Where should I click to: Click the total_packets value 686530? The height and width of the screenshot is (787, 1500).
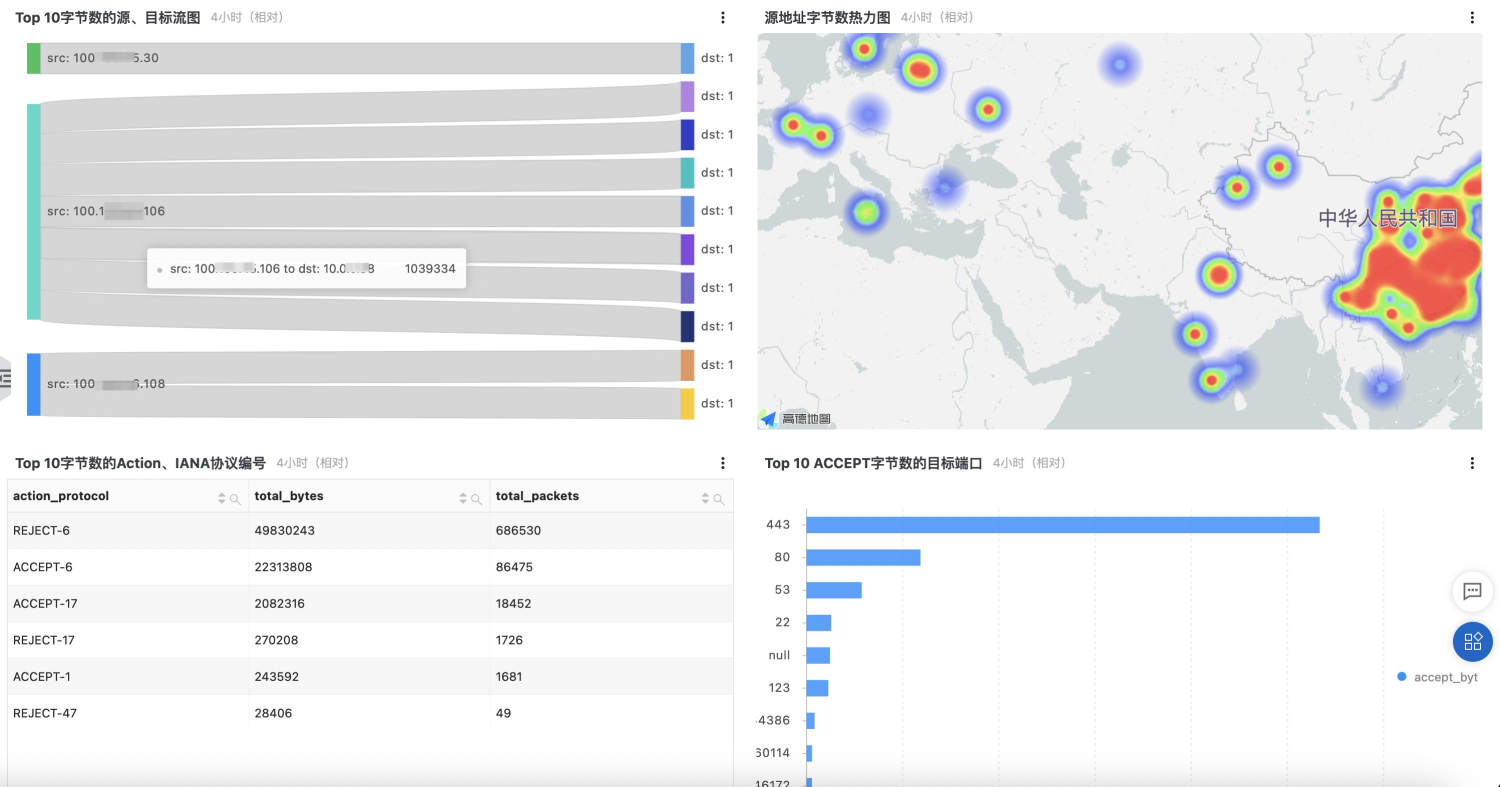click(x=518, y=531)
